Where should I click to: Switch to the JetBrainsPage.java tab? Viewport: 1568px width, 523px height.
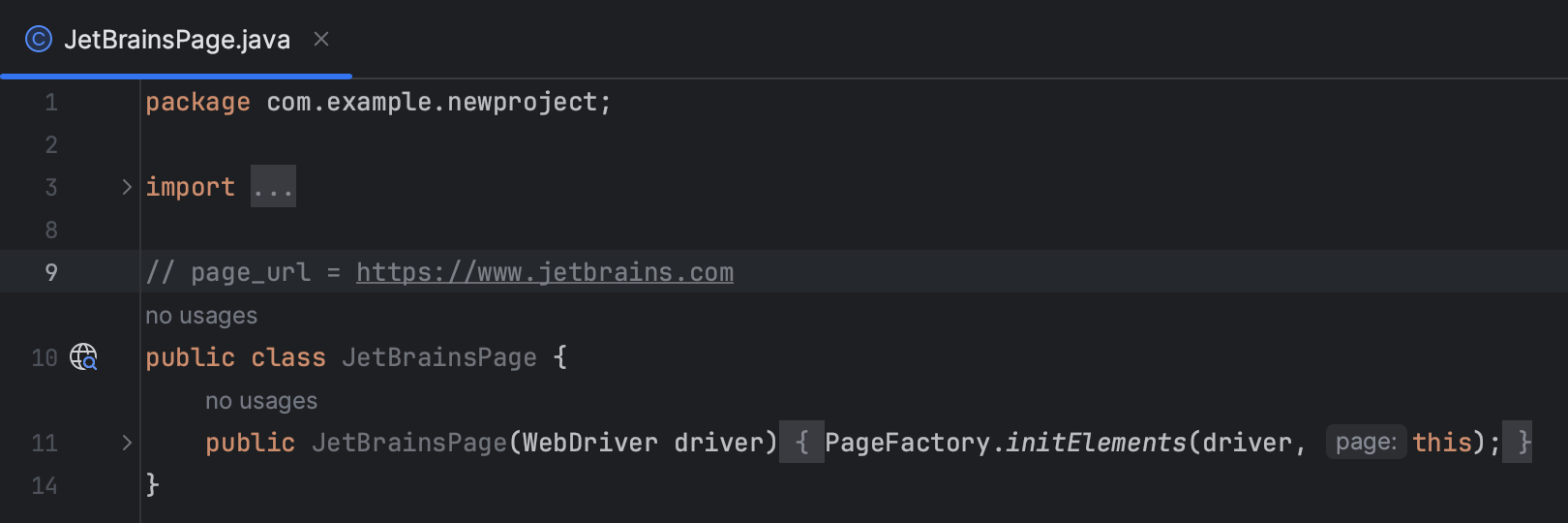176,40
